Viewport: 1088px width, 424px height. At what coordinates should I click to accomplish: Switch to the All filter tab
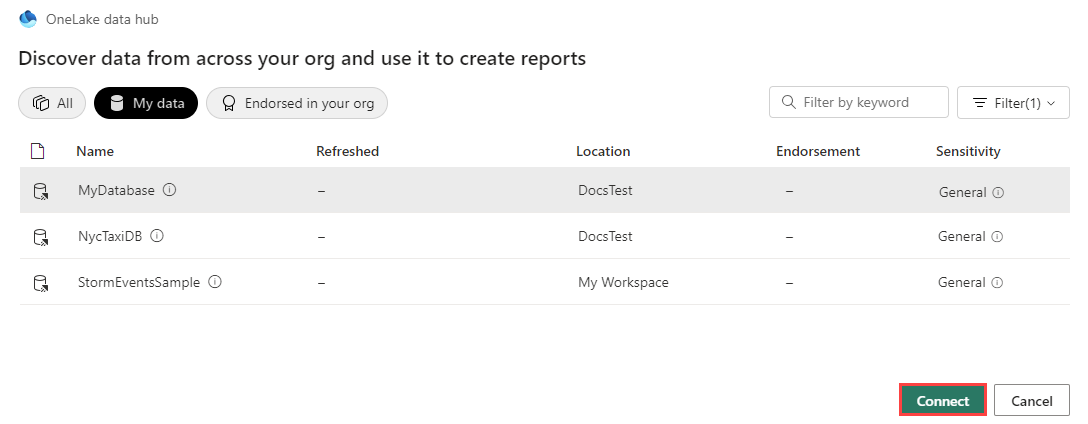52,103
